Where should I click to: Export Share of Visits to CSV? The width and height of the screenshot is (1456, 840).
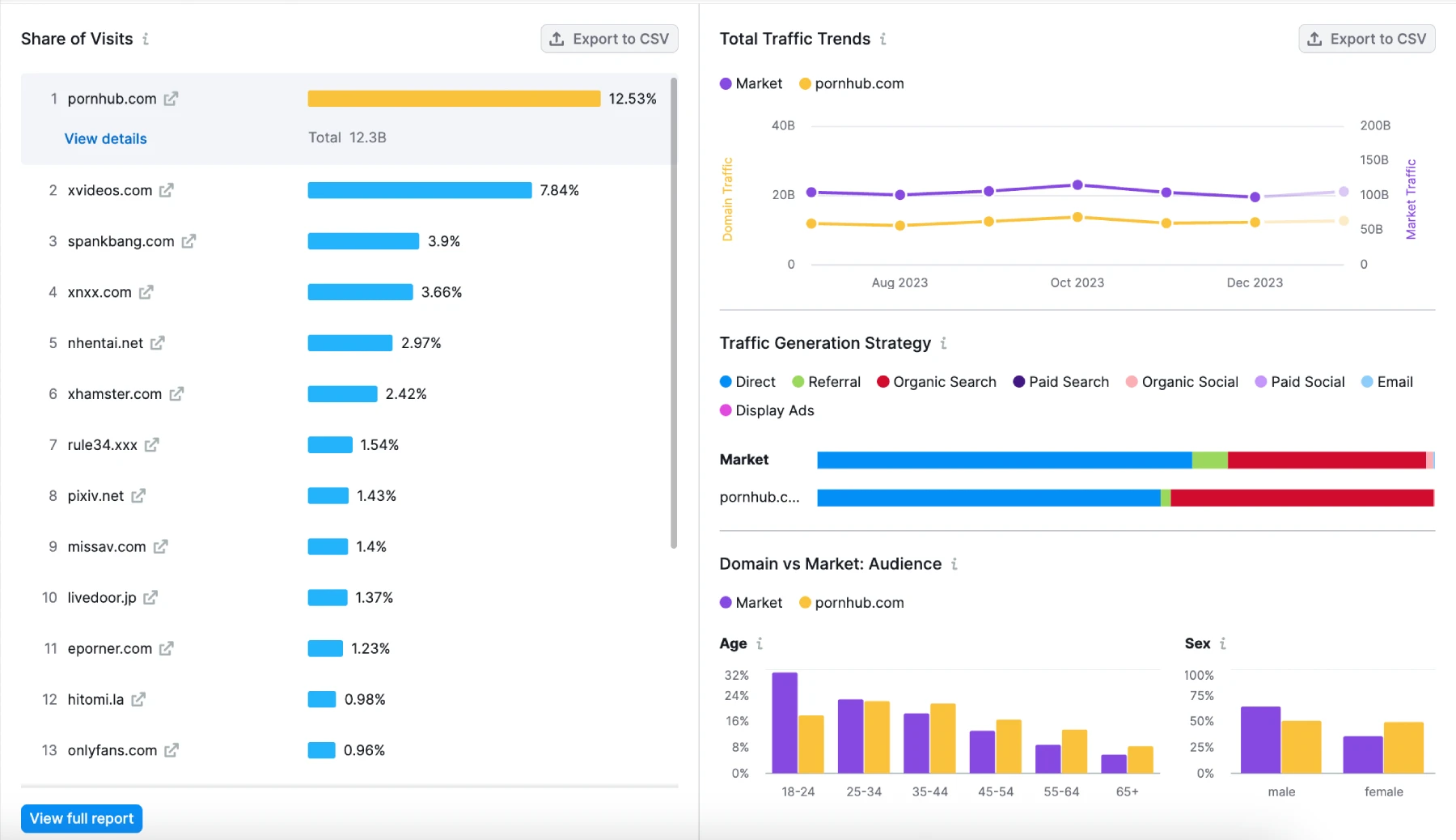609,38
